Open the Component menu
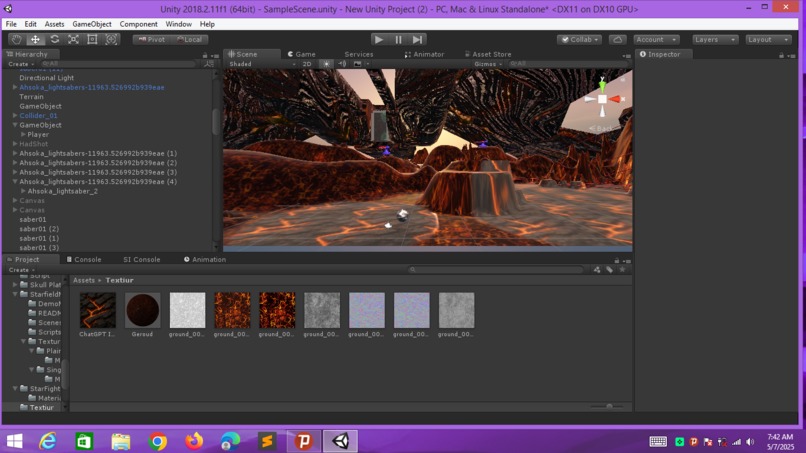806x453 pixels. click(x=138, y=24)
